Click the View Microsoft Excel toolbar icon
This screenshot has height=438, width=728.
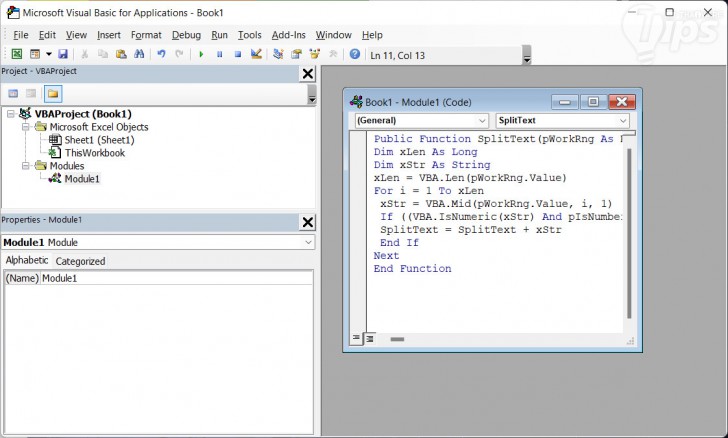pyautogui.click(x=16, y=54)
